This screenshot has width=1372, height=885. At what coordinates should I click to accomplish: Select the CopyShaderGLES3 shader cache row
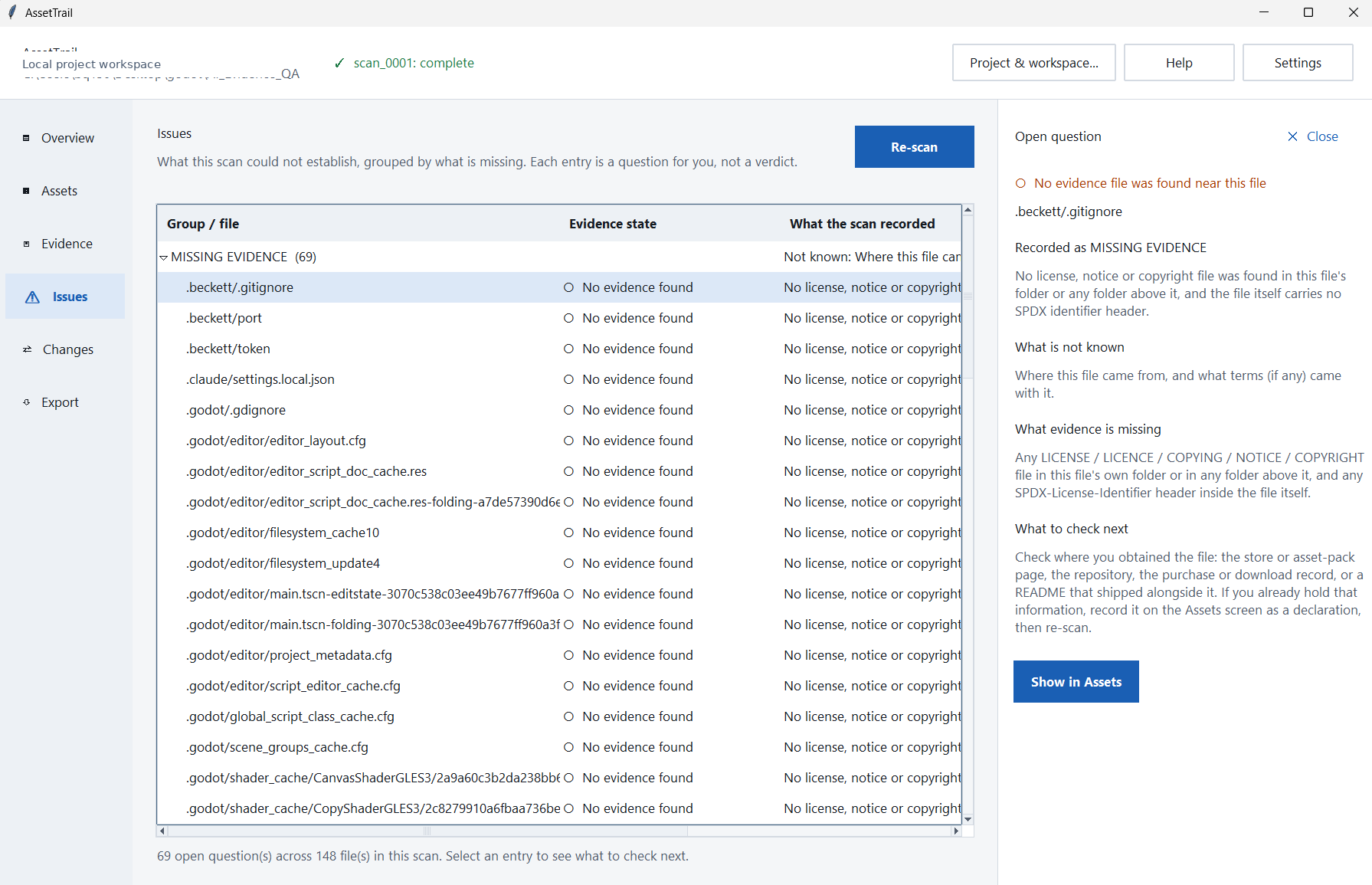(559, 808)
